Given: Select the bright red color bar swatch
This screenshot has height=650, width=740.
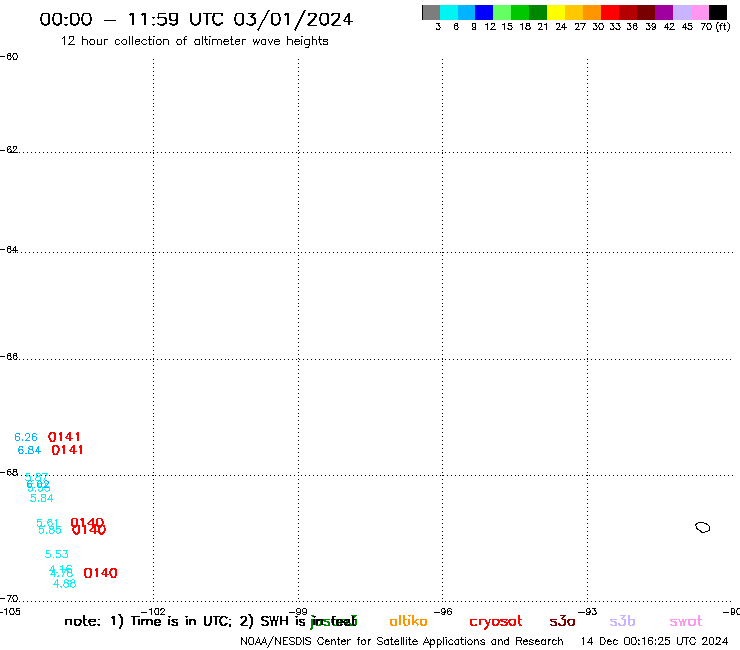Looking at the screenshot, I should [610, 12].
